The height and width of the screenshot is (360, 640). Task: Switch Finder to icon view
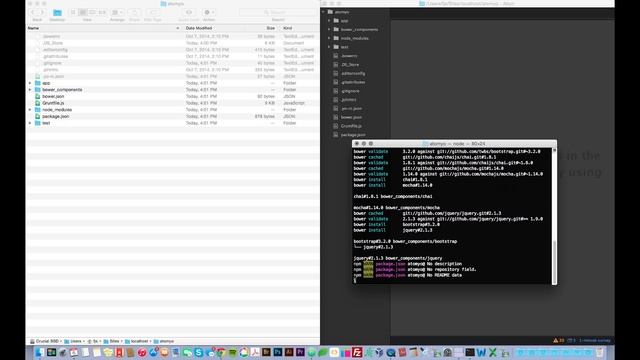73,13
